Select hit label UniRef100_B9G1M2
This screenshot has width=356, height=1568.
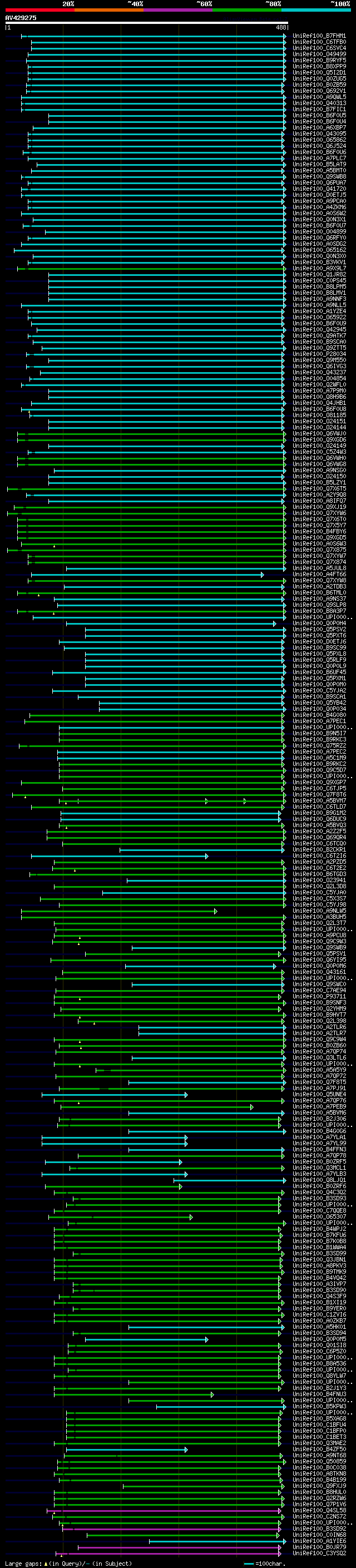click(319, 813)
